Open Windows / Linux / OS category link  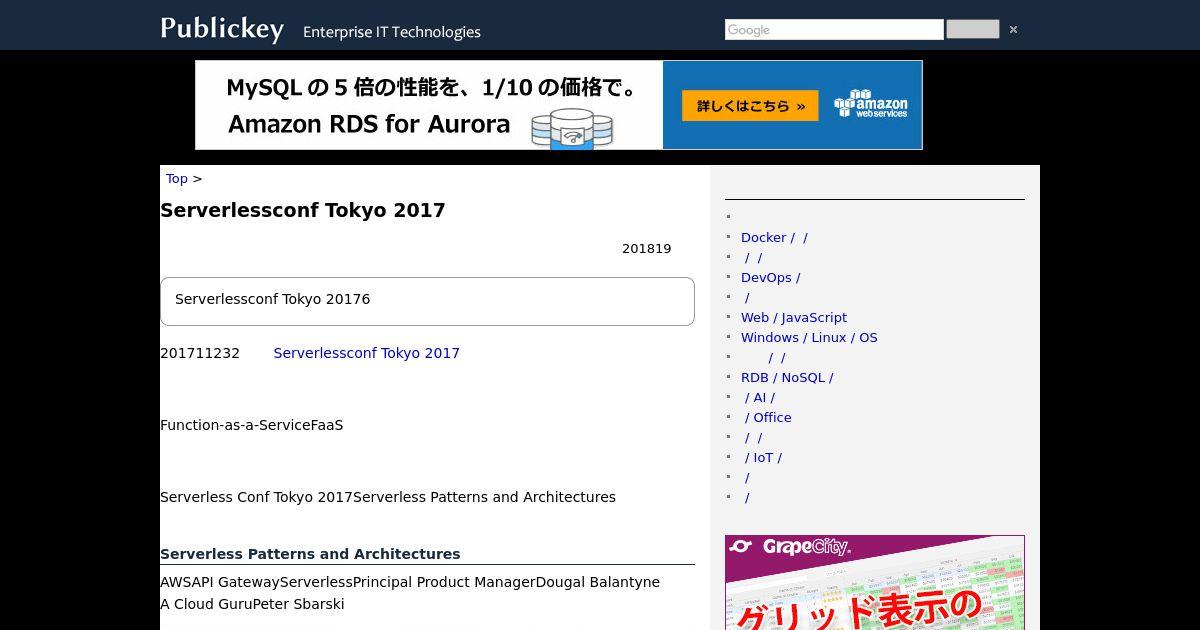tap(809, 338)
